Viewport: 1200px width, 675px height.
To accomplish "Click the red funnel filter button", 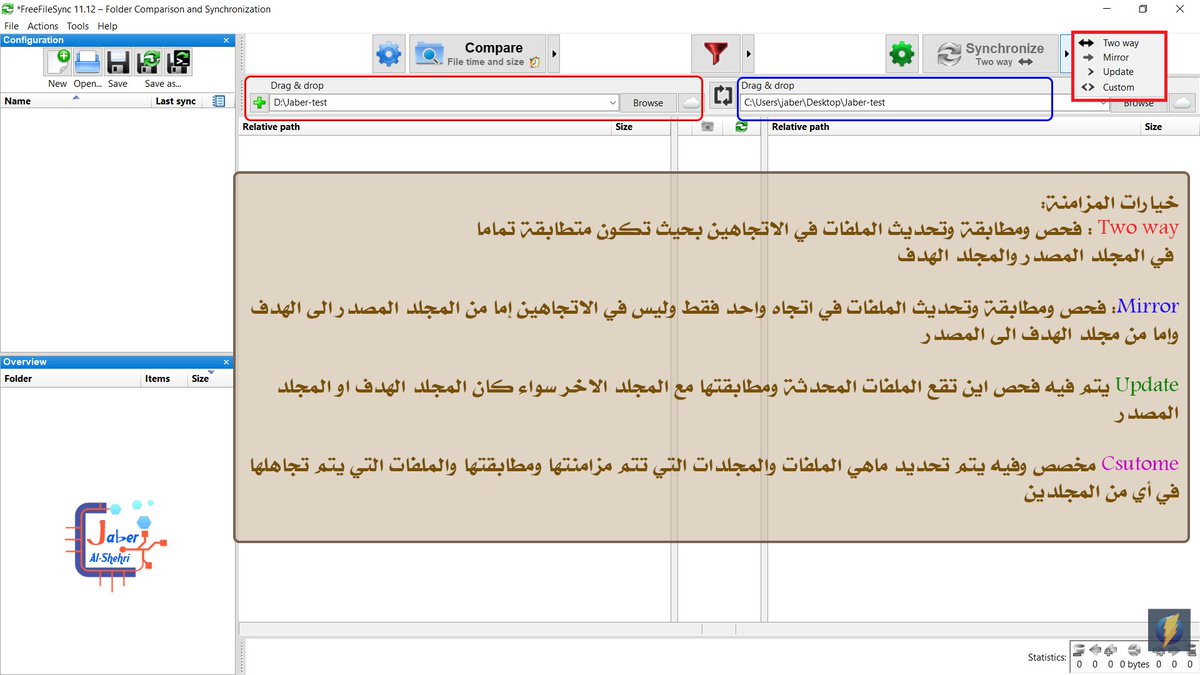I will pyautogui.click(x=716, y=54).
